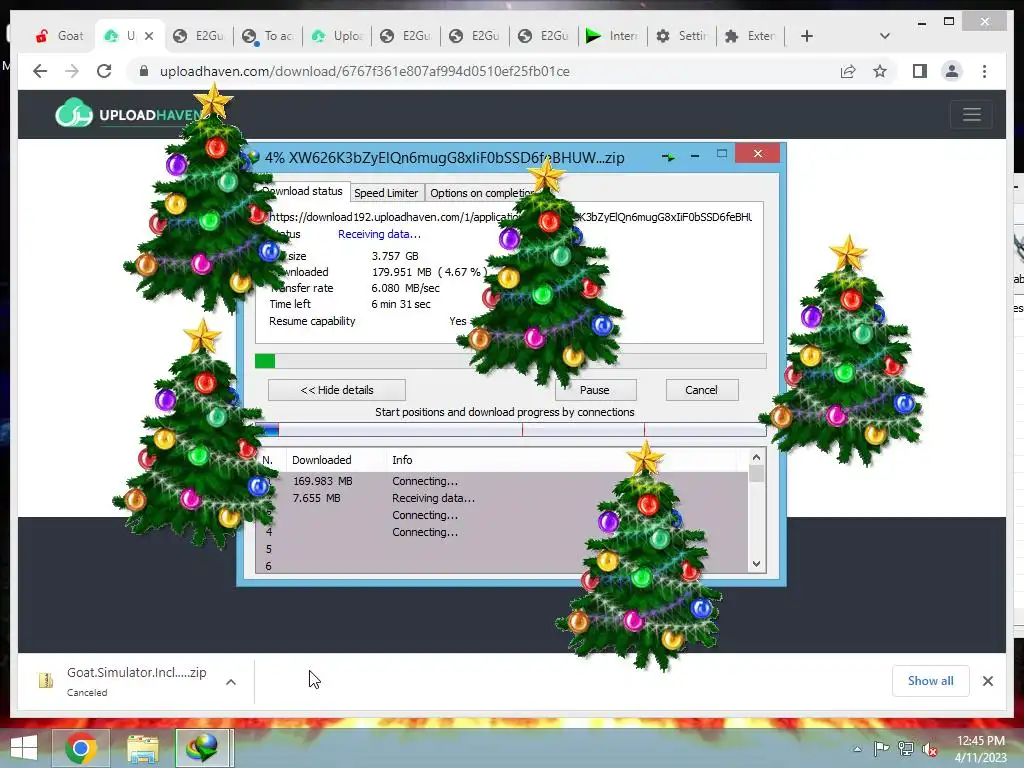Close the IDM download dialog

(758, 153)
